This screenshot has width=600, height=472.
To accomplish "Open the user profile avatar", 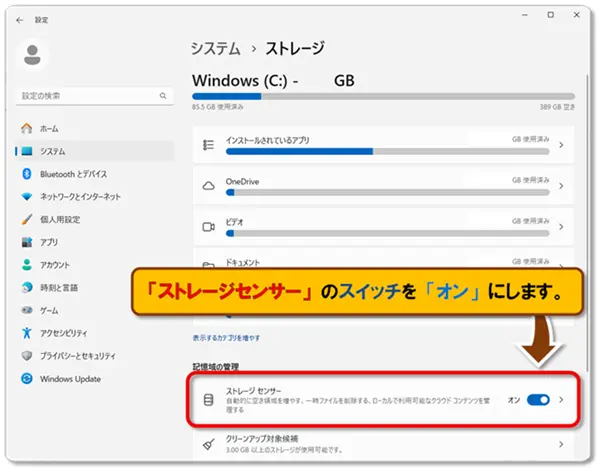I will click(x=32, y=55).
